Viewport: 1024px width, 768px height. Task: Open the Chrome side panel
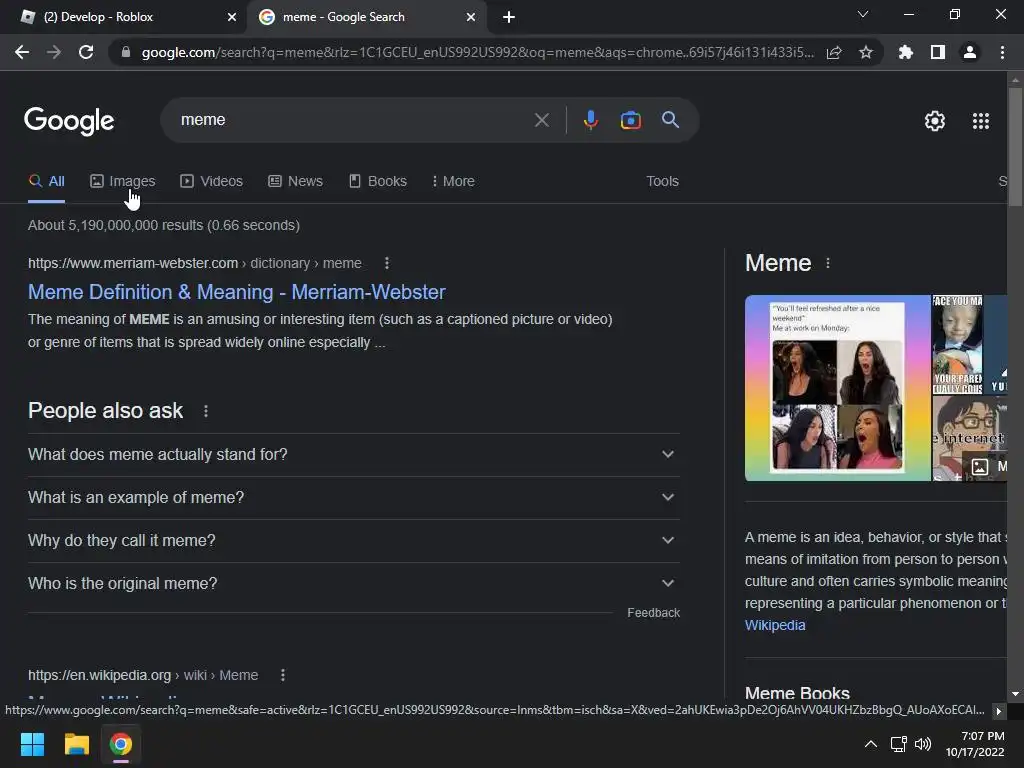point(938,52)
